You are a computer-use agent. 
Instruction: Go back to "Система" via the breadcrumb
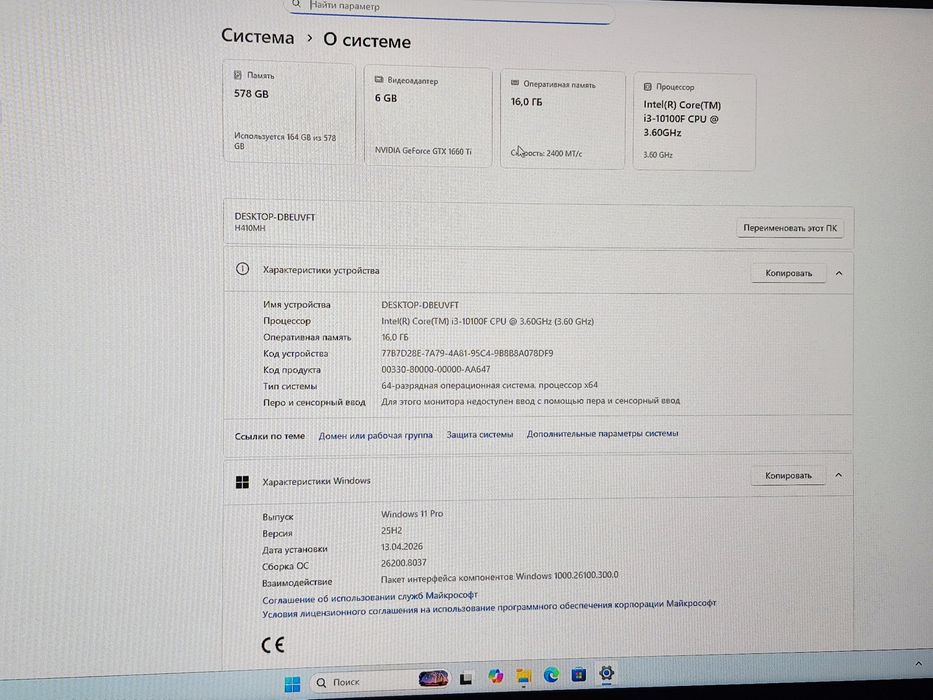click(x=258, y=36)
